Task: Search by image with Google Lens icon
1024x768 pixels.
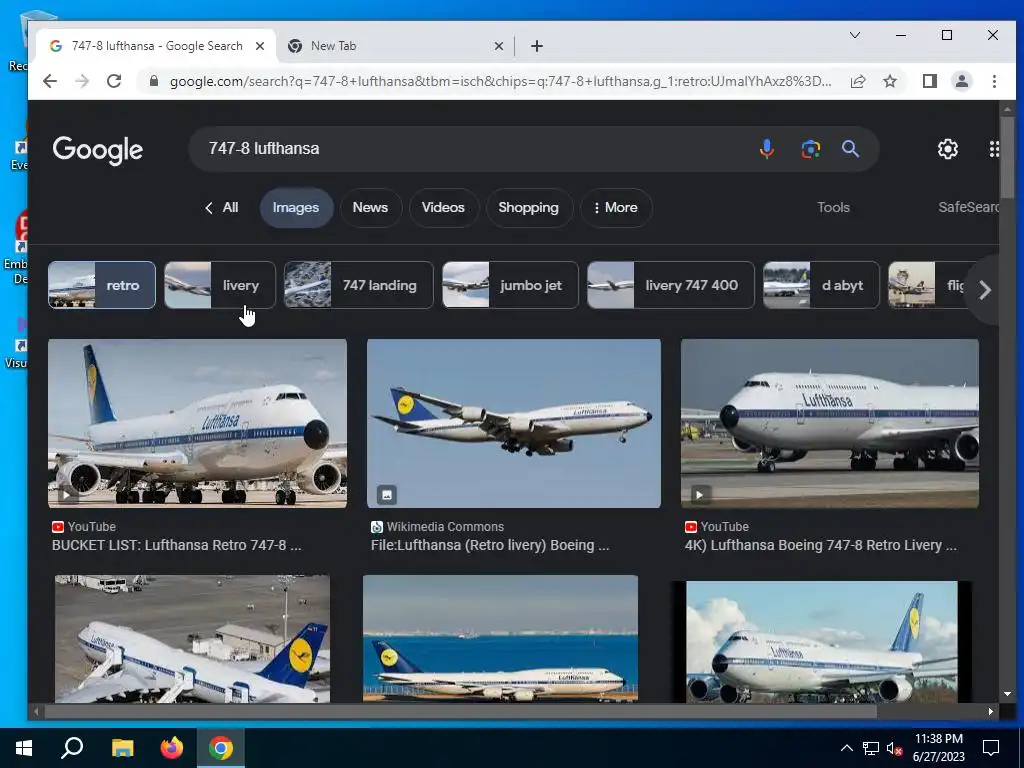Action: point(810,149)
